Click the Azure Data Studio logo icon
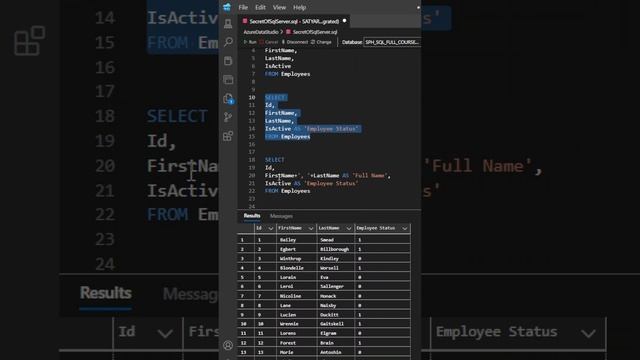 227,7
